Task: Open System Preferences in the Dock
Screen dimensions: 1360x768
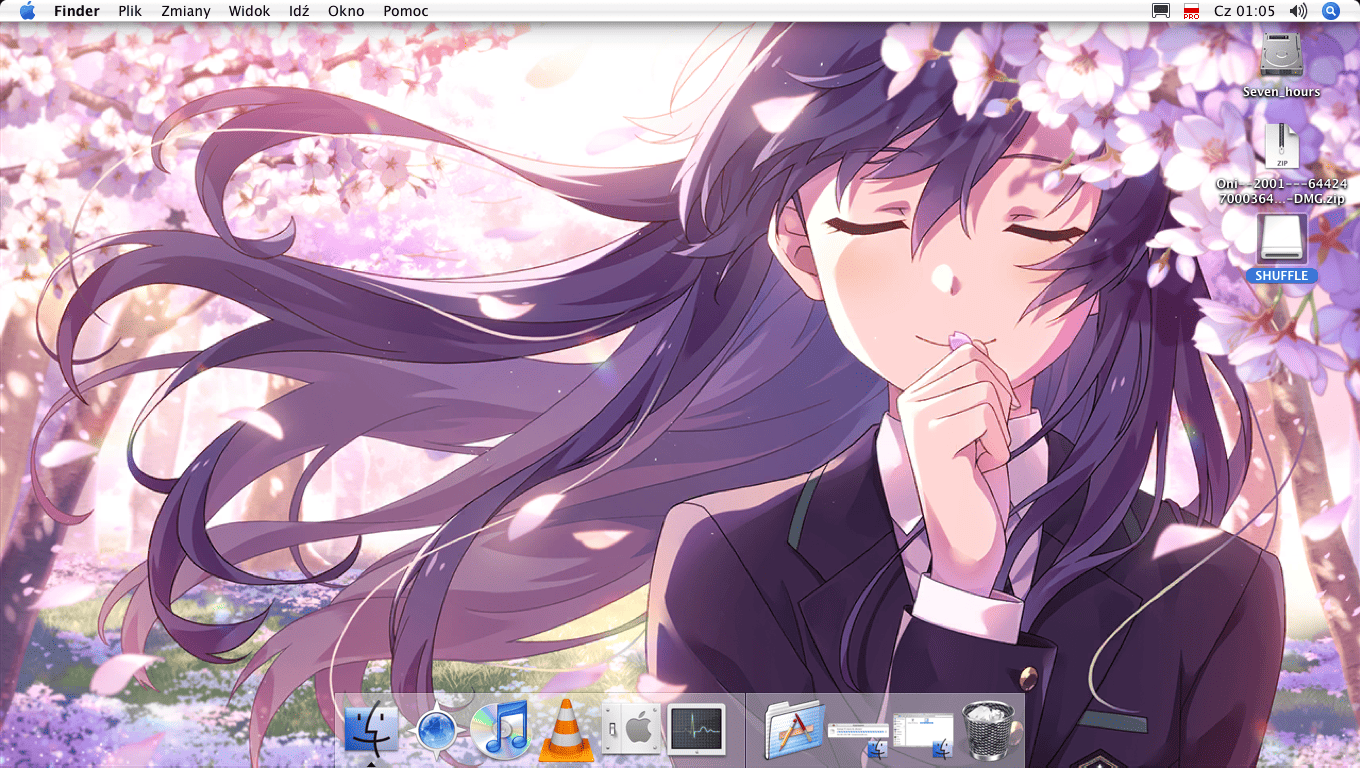Action: (x=632, y=730)
